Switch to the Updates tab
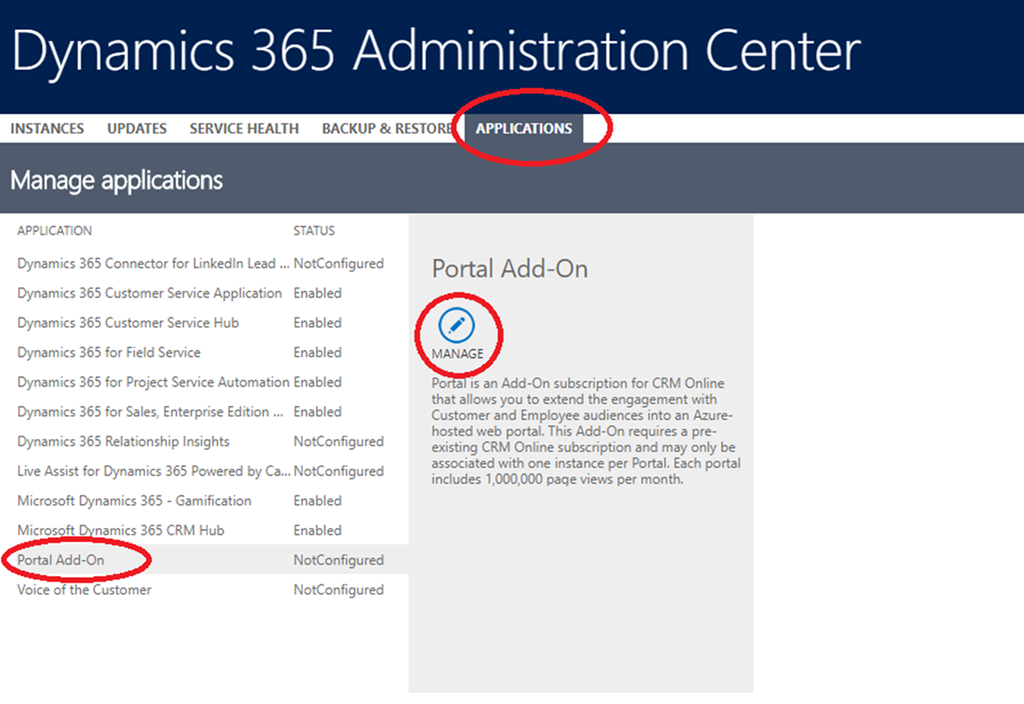The width and height of the screenshot is (1024, 704). click(x=137, y=128)
